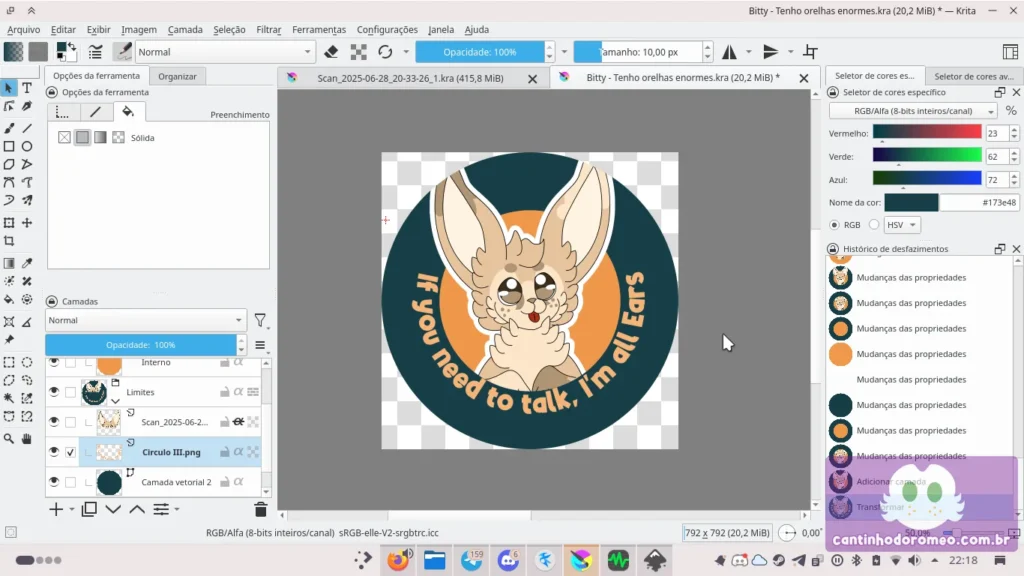The width and height of the screenshot is (1024, 576).
Task: Add a new layer with the plus button
Action: 56,509
